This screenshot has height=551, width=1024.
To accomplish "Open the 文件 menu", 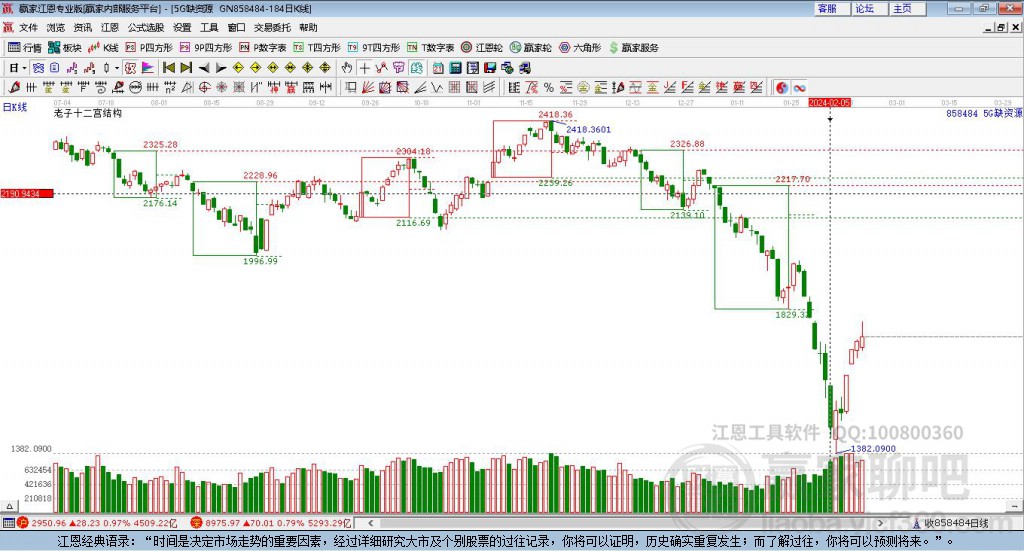I will pyautogui.click(x=28, y=27).
